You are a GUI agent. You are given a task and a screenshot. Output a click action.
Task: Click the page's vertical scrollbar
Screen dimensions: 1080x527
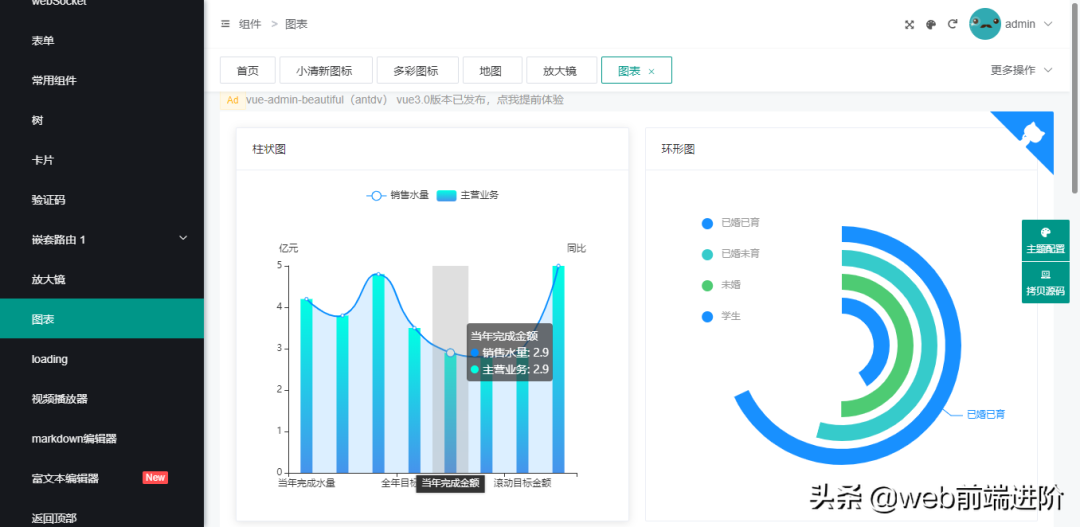[1075, 100]
